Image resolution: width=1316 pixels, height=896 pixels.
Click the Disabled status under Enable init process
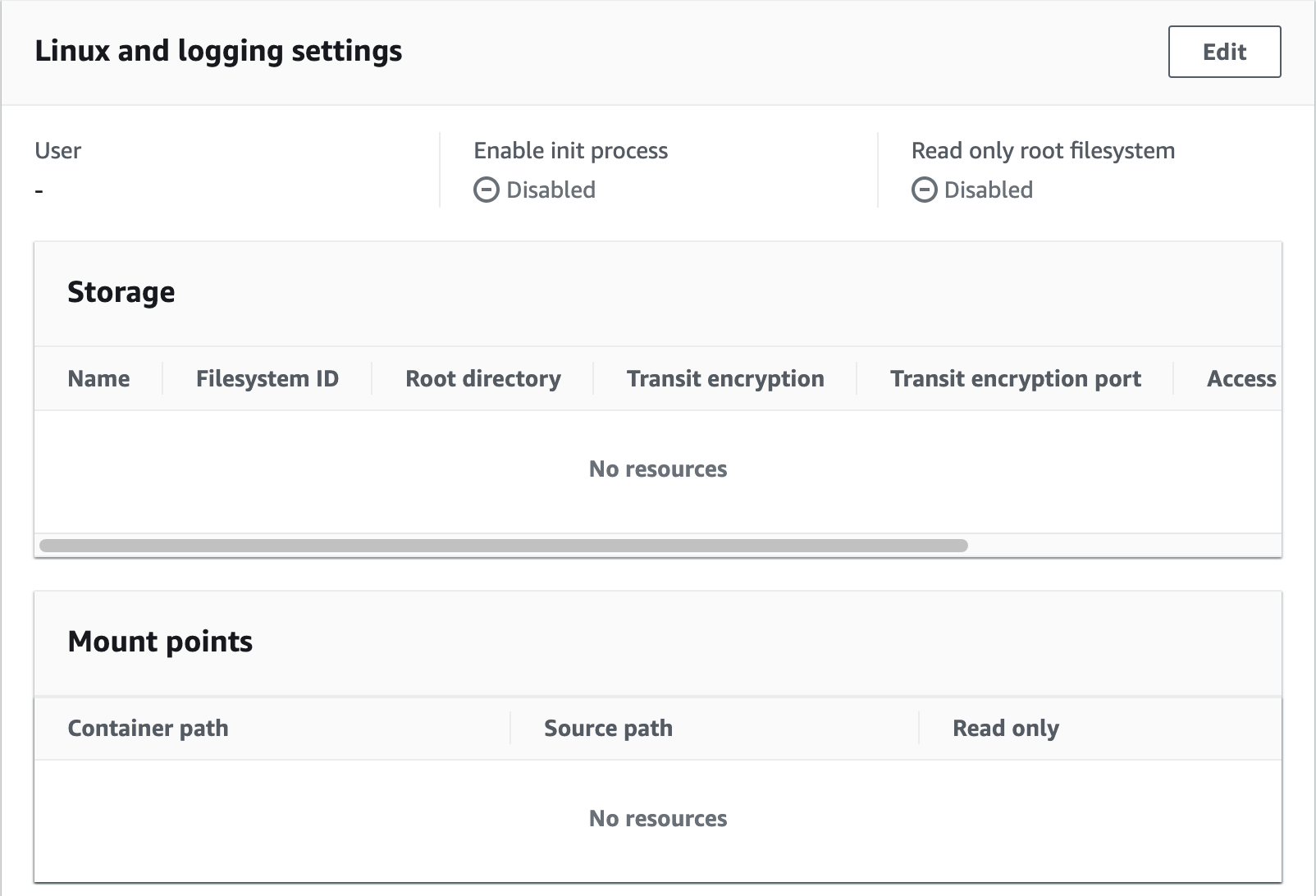pyautogui.click(x=551, y=190)
